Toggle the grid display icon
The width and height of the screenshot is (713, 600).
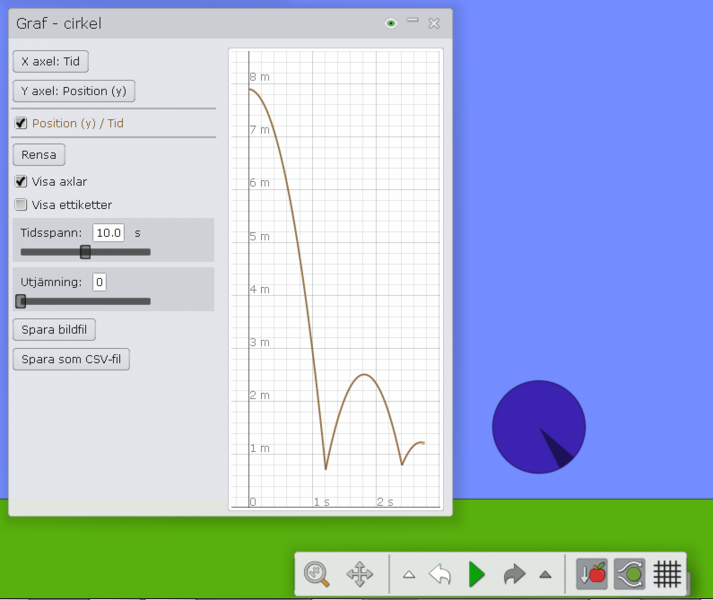click(x=667, y=574)
